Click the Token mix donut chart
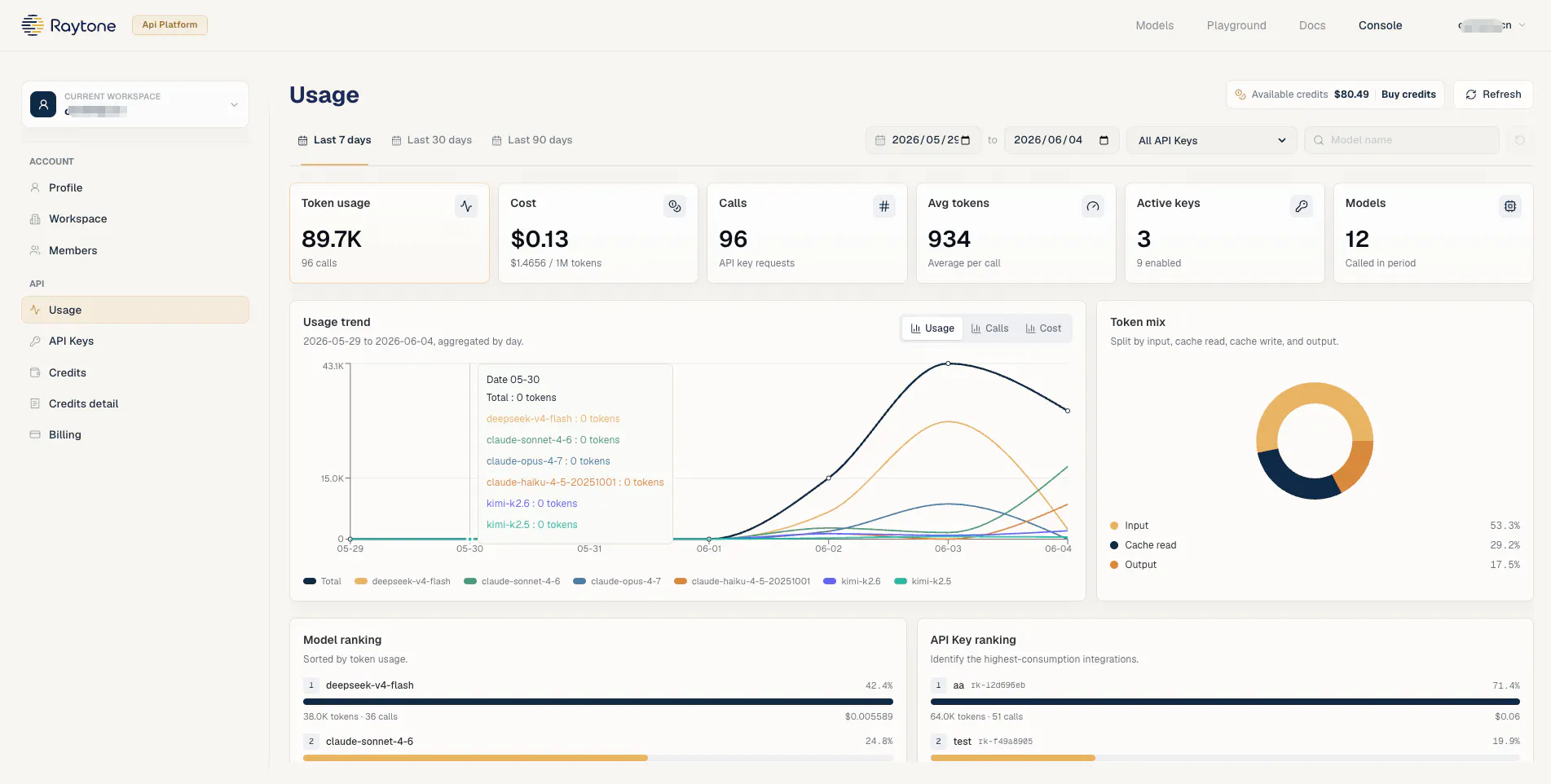 pyautogui.click(x=1315, y=441)
